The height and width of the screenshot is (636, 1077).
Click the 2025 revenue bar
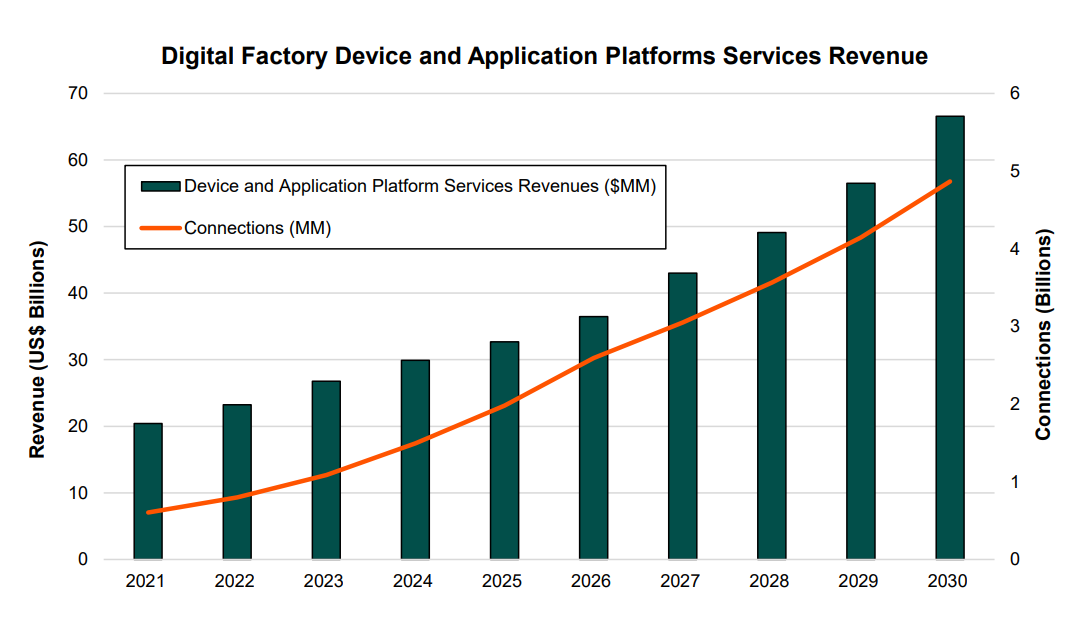pos(504,450)
